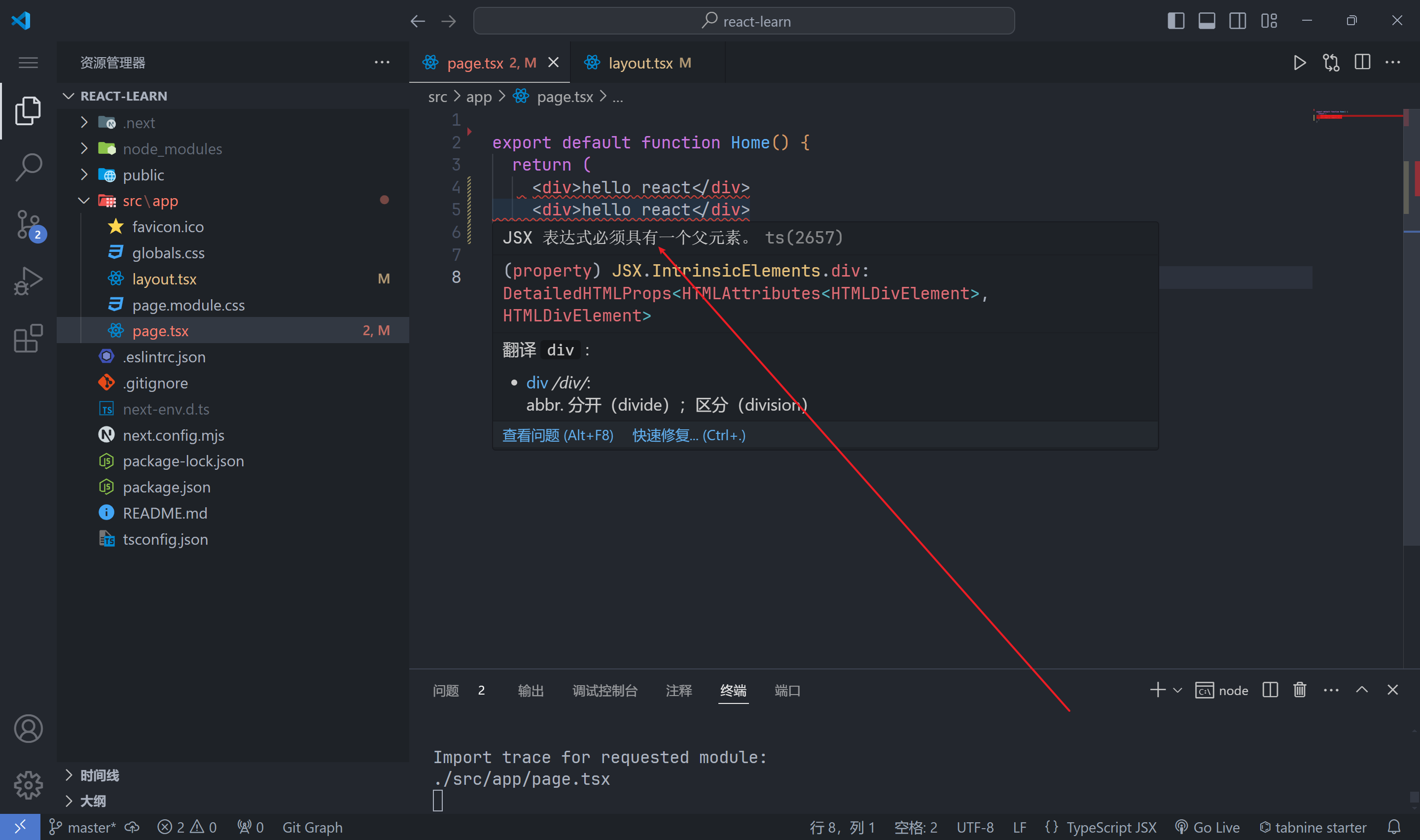The width and height of the screenshot is (1420, 840).
Task: Switch to the layout.tsx editor tab
Action: tap(640, 63)
